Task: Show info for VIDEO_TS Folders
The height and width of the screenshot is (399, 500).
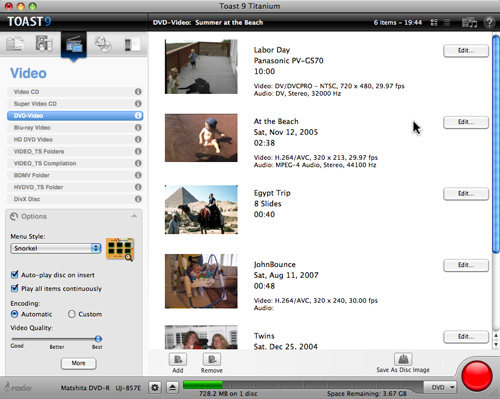Action: point(138,151)
